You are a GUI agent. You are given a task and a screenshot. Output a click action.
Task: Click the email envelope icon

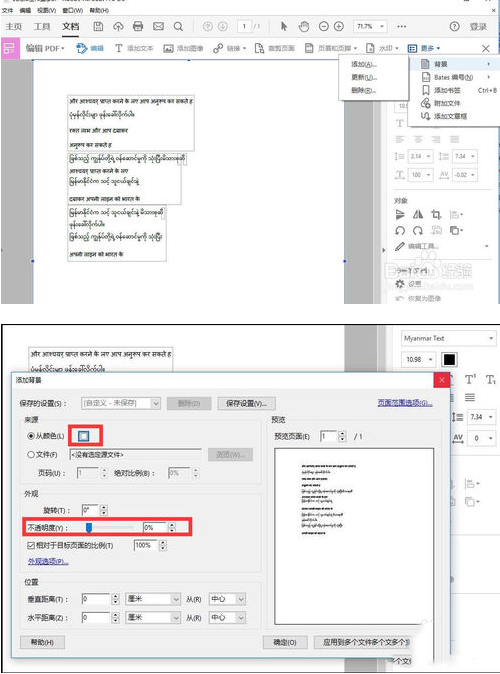[158, 27]
